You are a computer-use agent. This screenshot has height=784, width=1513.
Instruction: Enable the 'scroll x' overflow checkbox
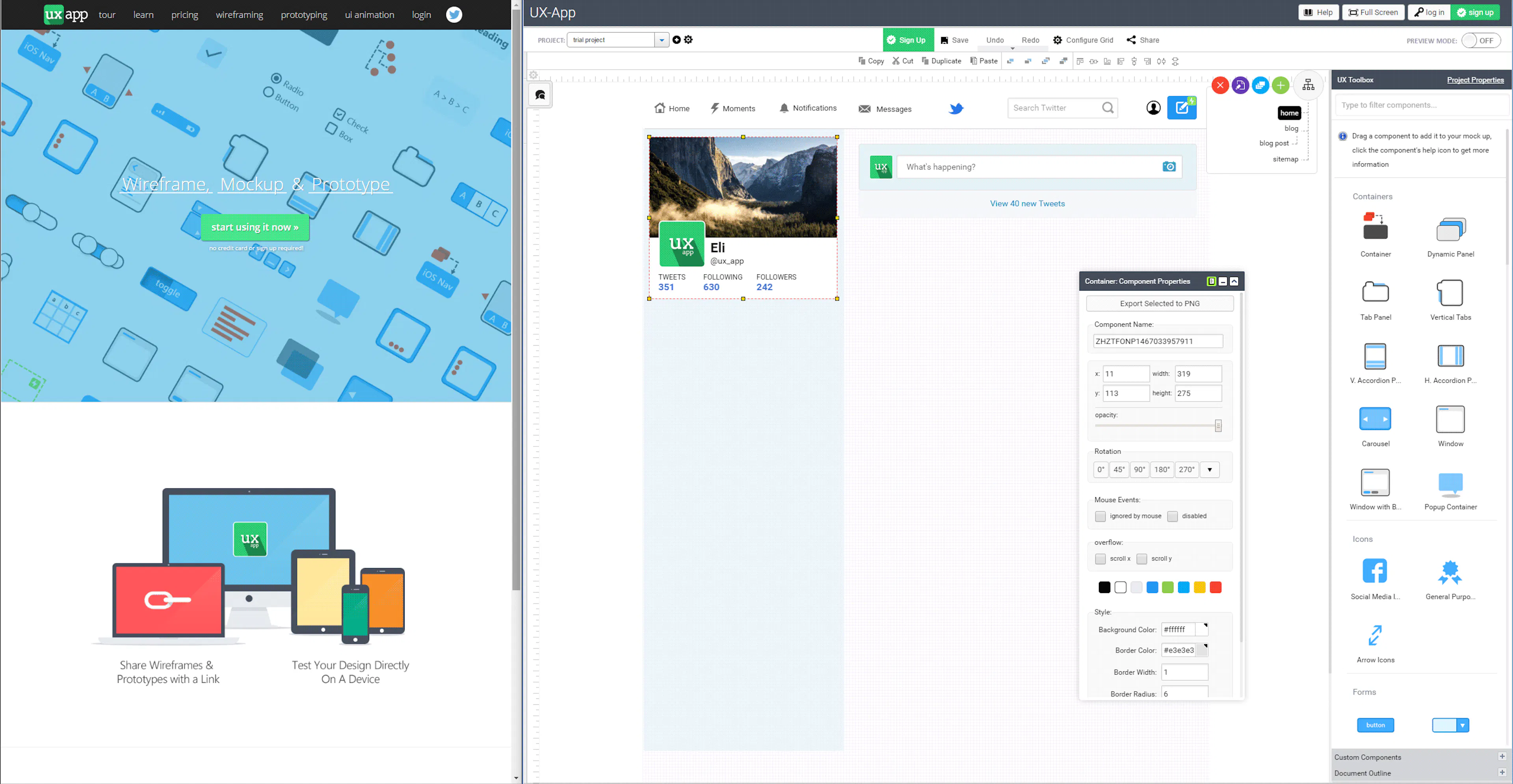tap(1100, 559)
